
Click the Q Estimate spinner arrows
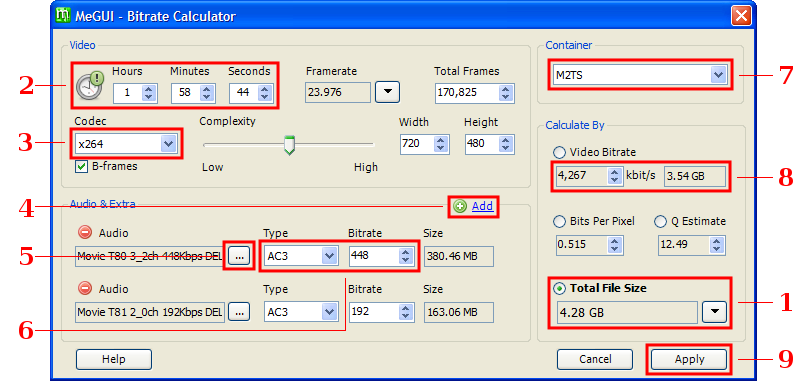click(716, 245)
